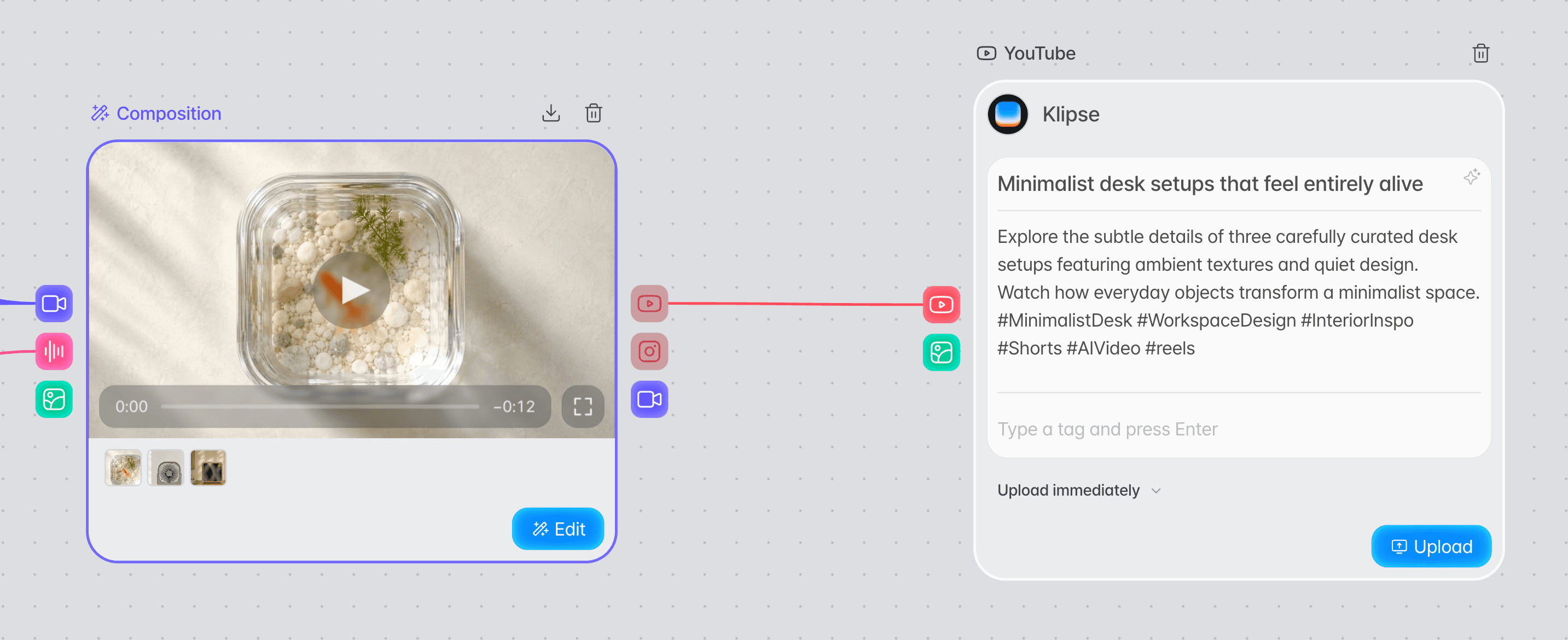Click the Klipse channel name
The width and height of the screenshot is (1568, 640).
1071,114
